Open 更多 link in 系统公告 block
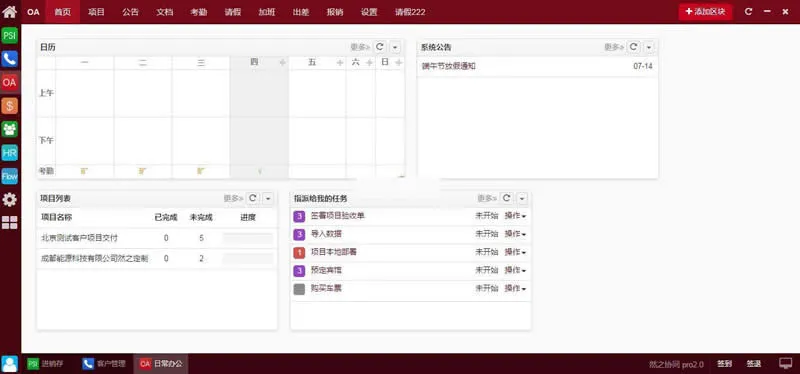 [x=614, y=47]
